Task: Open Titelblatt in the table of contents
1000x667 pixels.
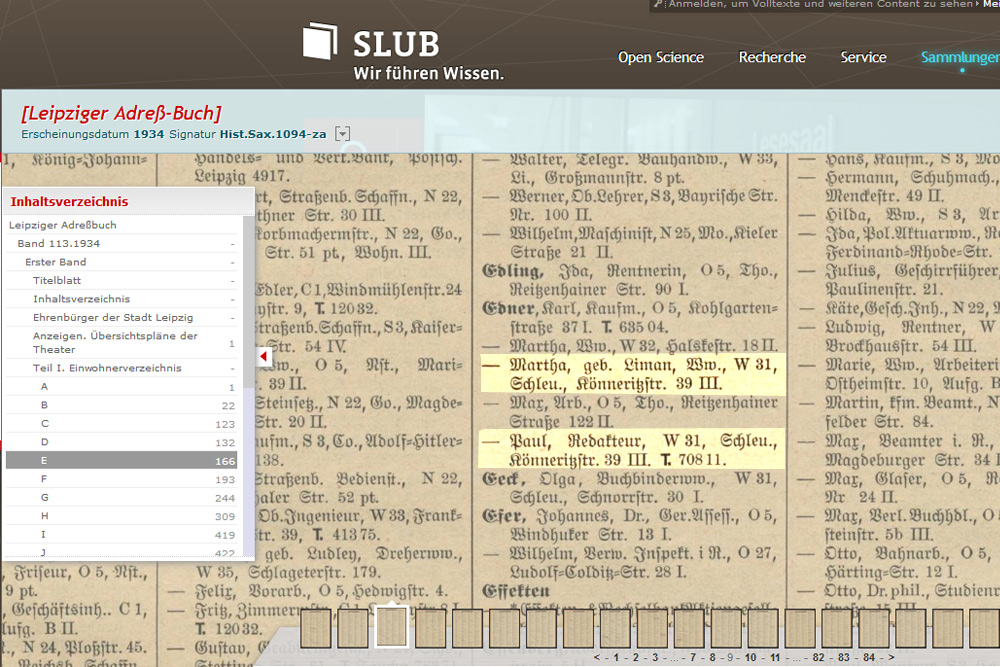Action: [56, 280]
